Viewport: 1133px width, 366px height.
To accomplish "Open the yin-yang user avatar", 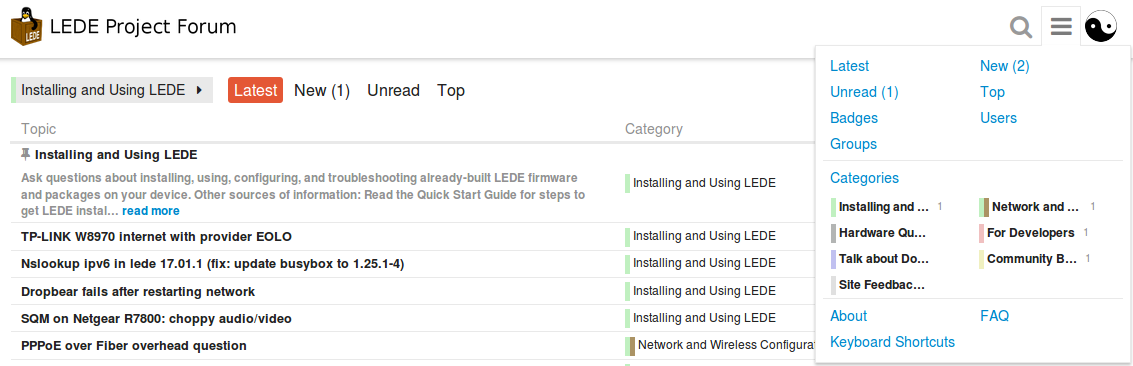I will coord(1100,27).
